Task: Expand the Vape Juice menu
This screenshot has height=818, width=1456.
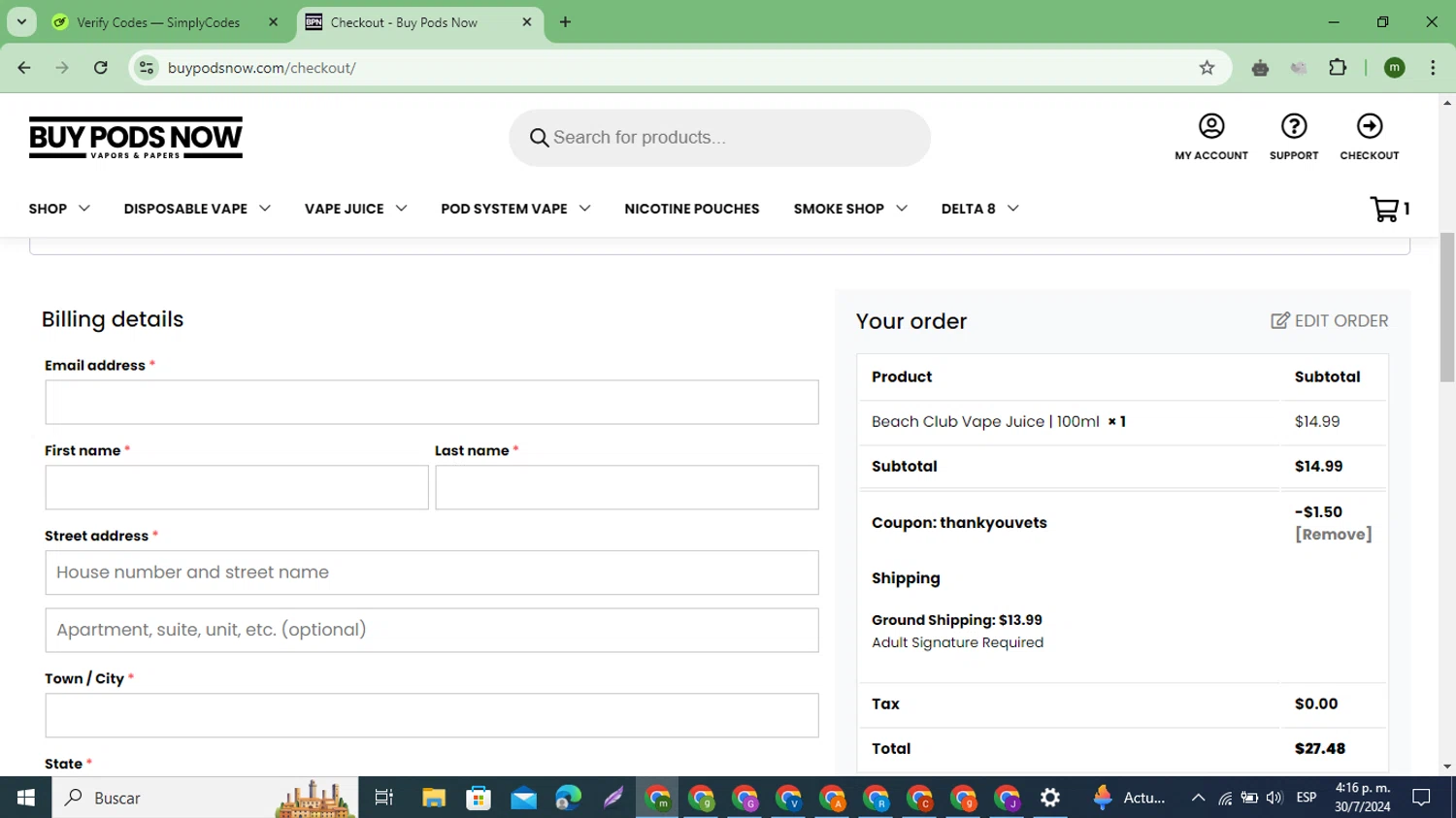Action: pos(355,209)
